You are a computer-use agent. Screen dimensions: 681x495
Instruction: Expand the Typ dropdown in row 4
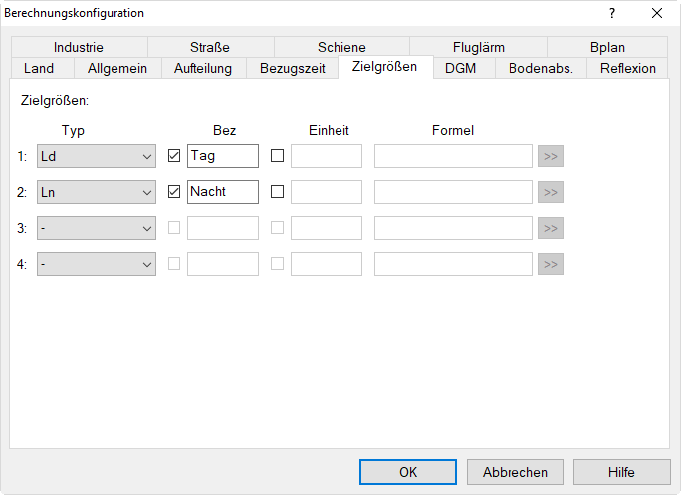[x=96, y=264]
